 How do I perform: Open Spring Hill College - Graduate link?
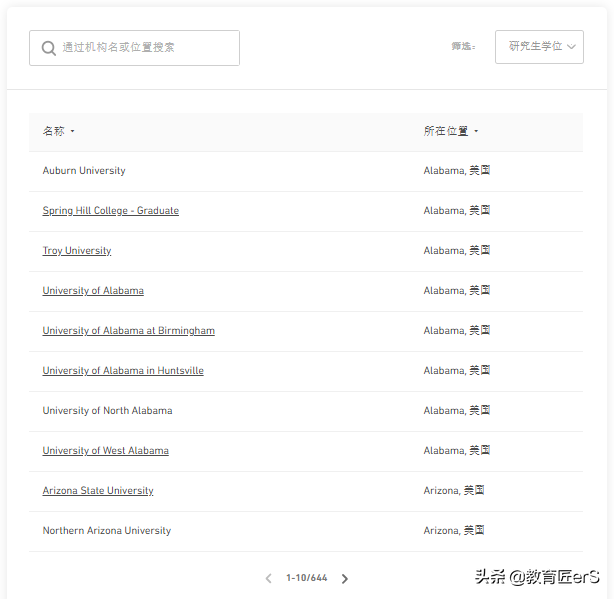tap(110, 211)
